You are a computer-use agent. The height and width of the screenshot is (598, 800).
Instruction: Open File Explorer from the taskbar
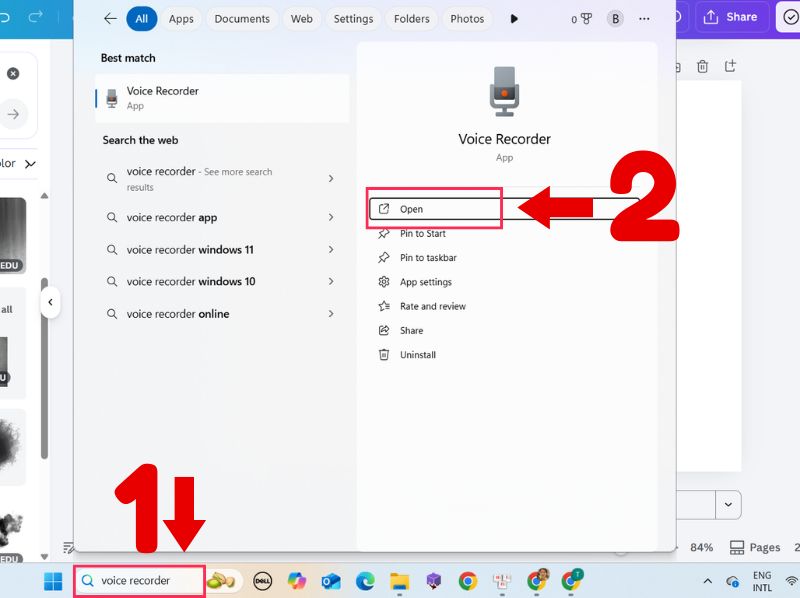pyautogui.click(x=399, y=581)
